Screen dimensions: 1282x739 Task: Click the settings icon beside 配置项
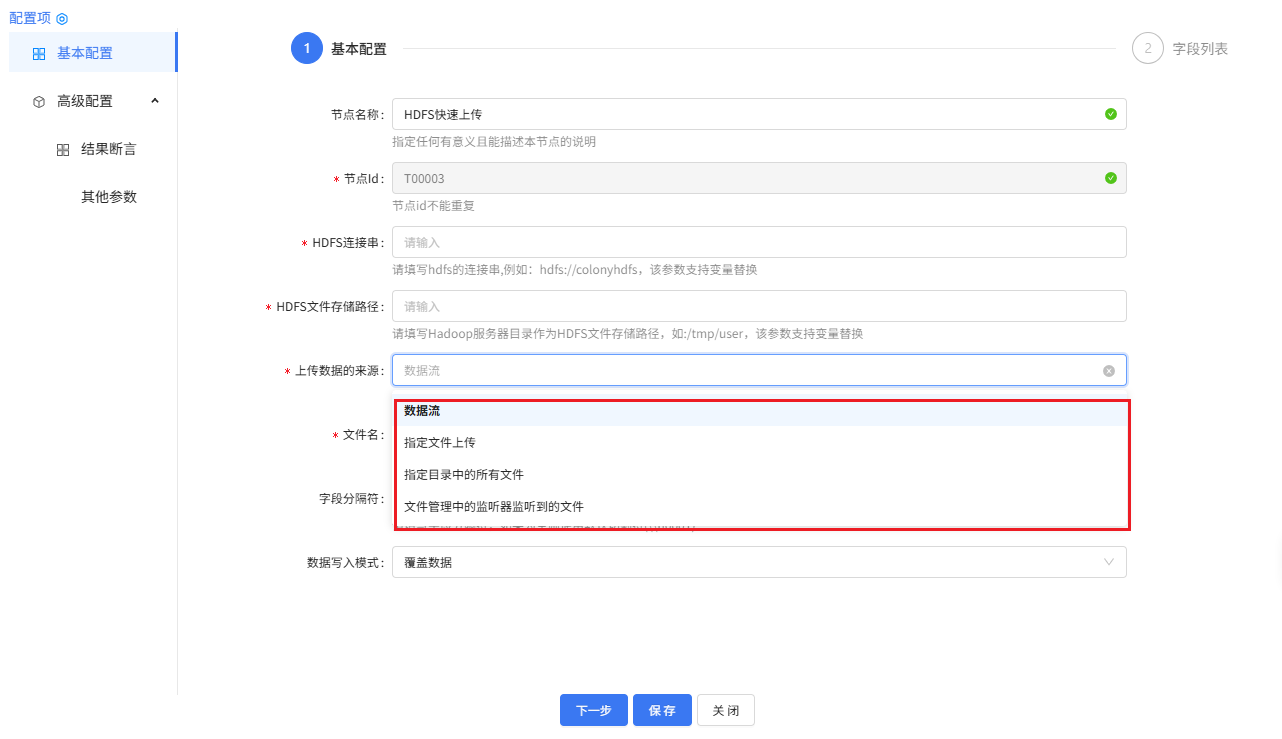coord(62,19)
